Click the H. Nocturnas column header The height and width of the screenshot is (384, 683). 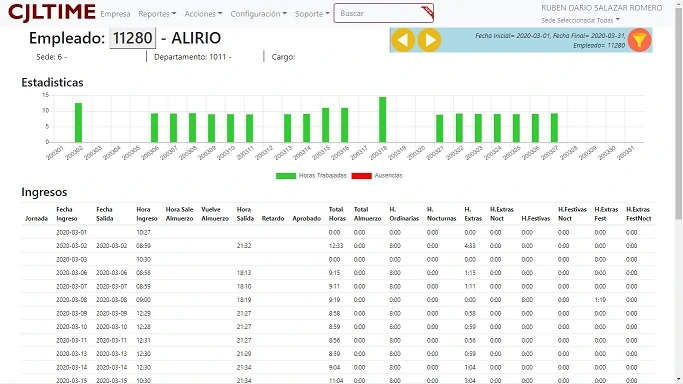coord(442,214)
